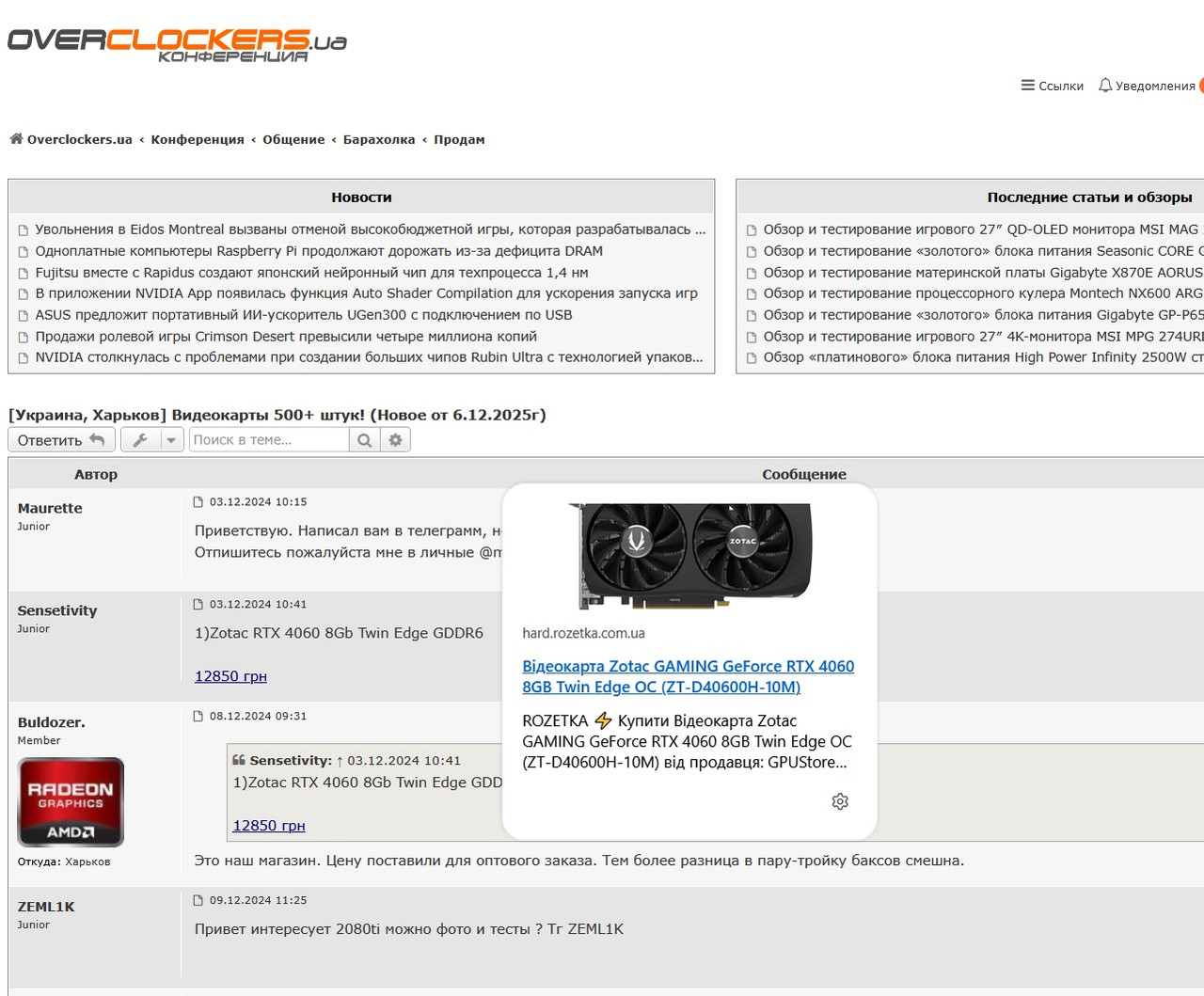This screenshot has height=996, width=1204.
Task: Click the post icon beside 09.12.2024 11:25
Action: pos(198,901)
